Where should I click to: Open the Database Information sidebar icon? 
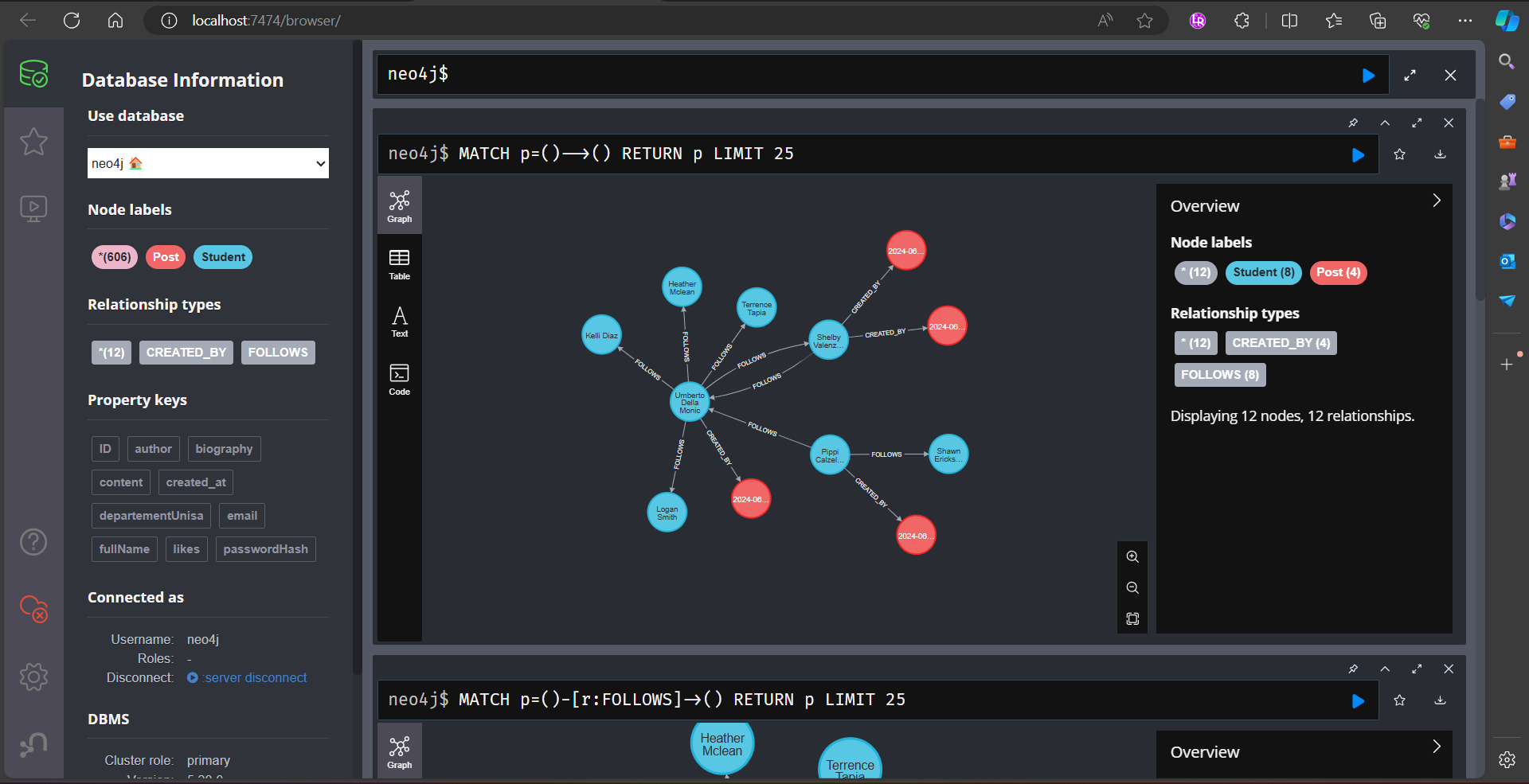33,74
